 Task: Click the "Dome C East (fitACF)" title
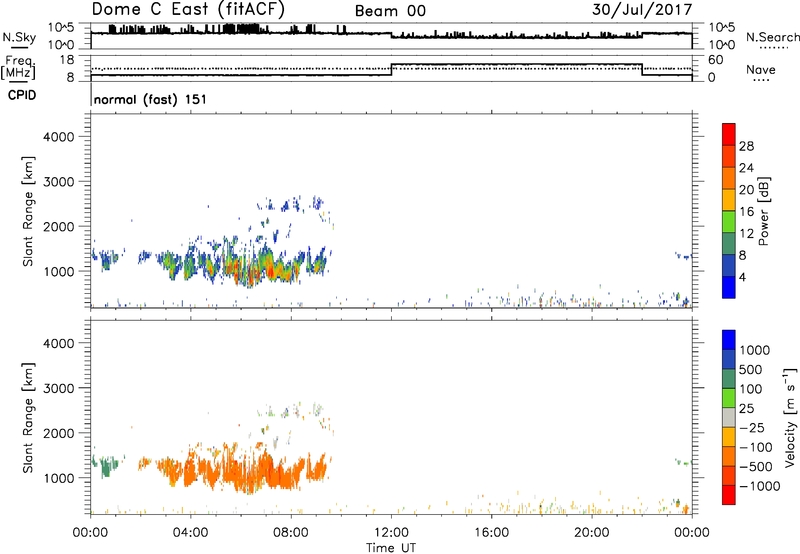[188, 9]
